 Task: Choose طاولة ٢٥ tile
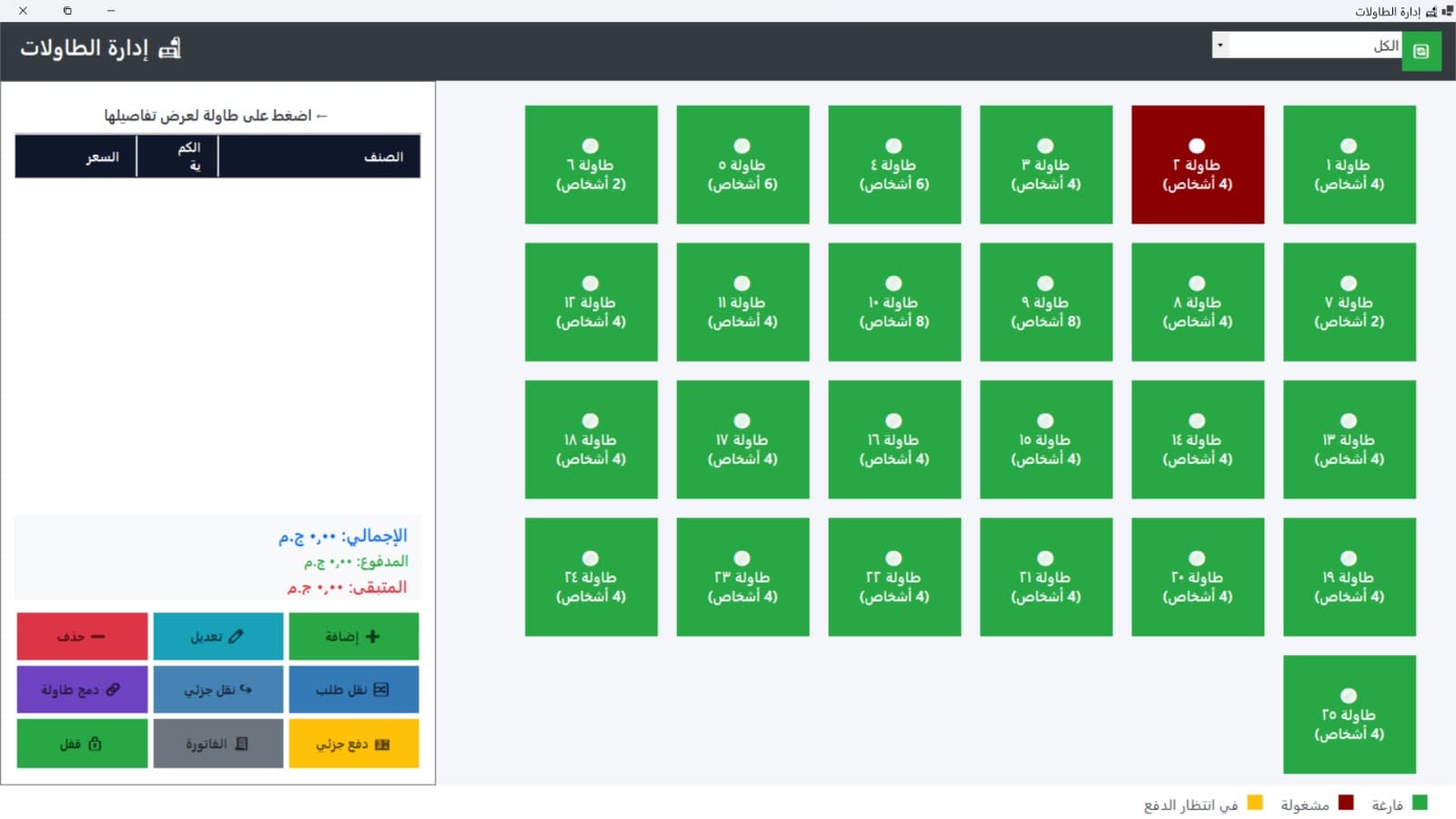pyautogui.click(x=1350, y=714)
